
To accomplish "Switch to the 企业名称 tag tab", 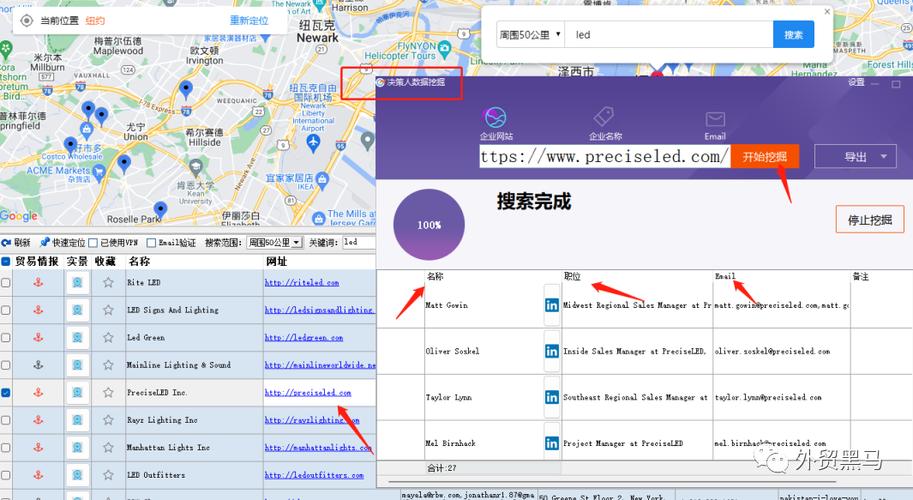I will coord(605,124).
